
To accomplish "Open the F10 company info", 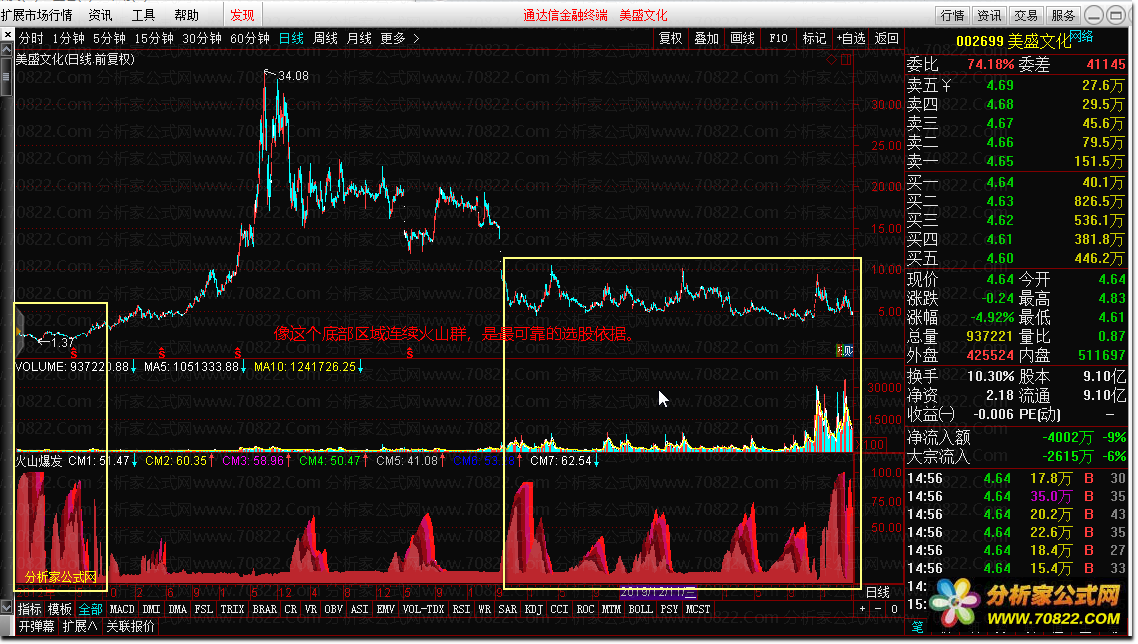I will click(x=778, y=38).
